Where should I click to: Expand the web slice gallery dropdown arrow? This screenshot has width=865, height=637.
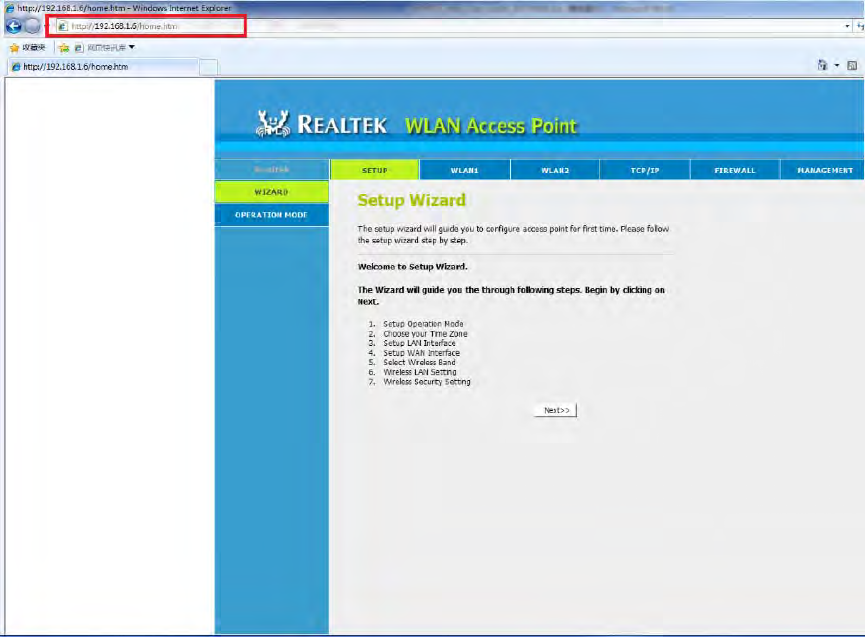pos(131,47)
